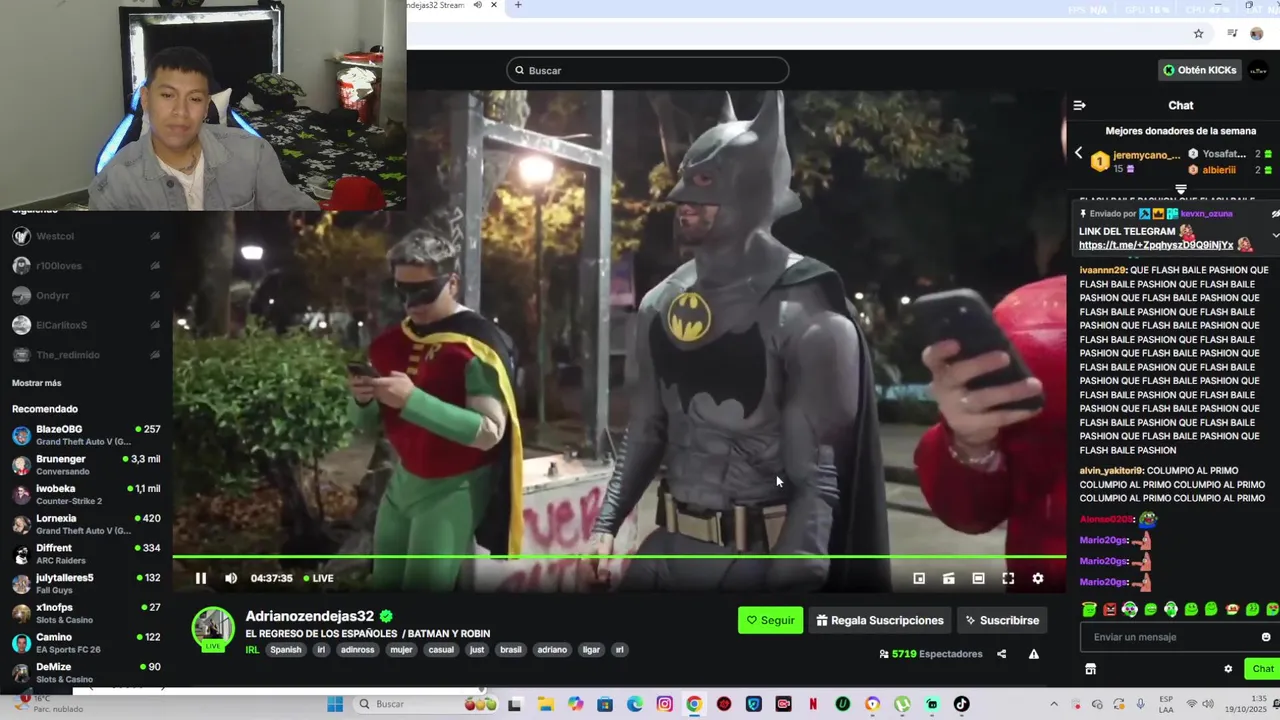Open File Explorer from the taskbar
The image size is (1280, 720).
(x=545, y=704)
